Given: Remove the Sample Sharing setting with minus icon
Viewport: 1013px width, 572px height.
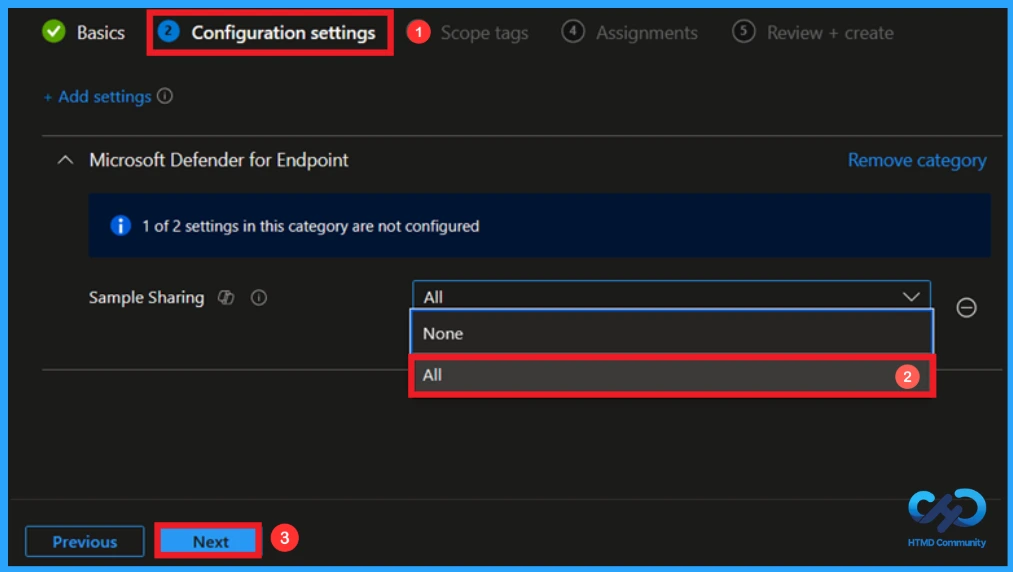Looking at the screenshot, I should [x=966, y=308].
